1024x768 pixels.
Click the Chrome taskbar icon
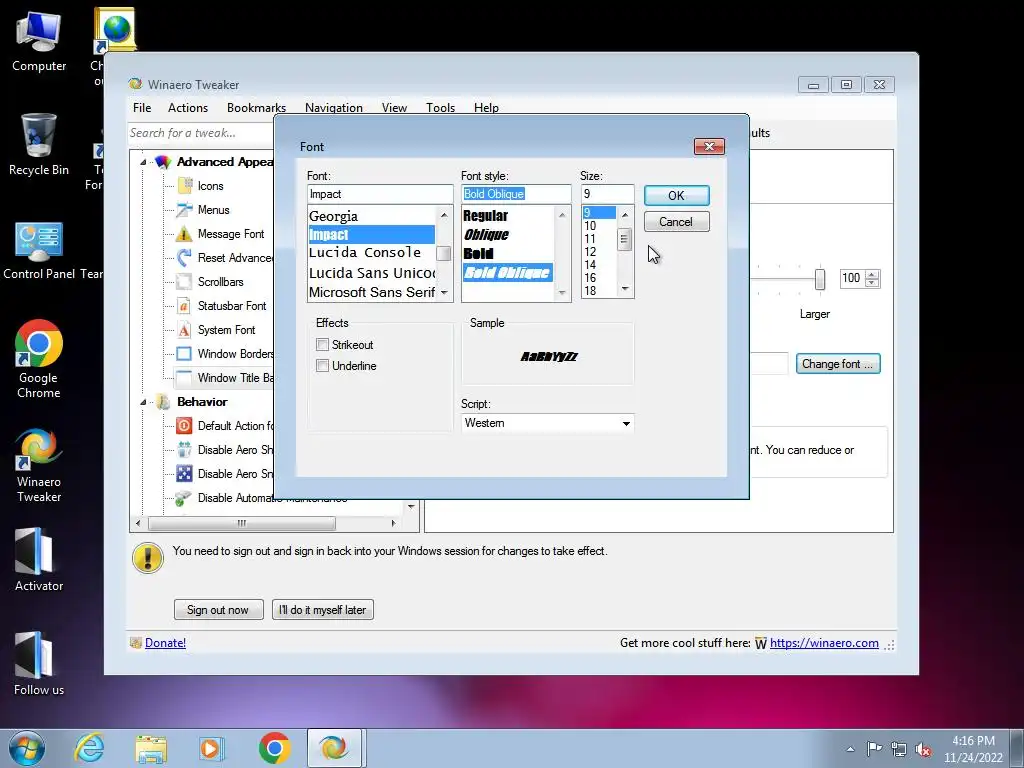pyautogui.click(x=274, y=748)
